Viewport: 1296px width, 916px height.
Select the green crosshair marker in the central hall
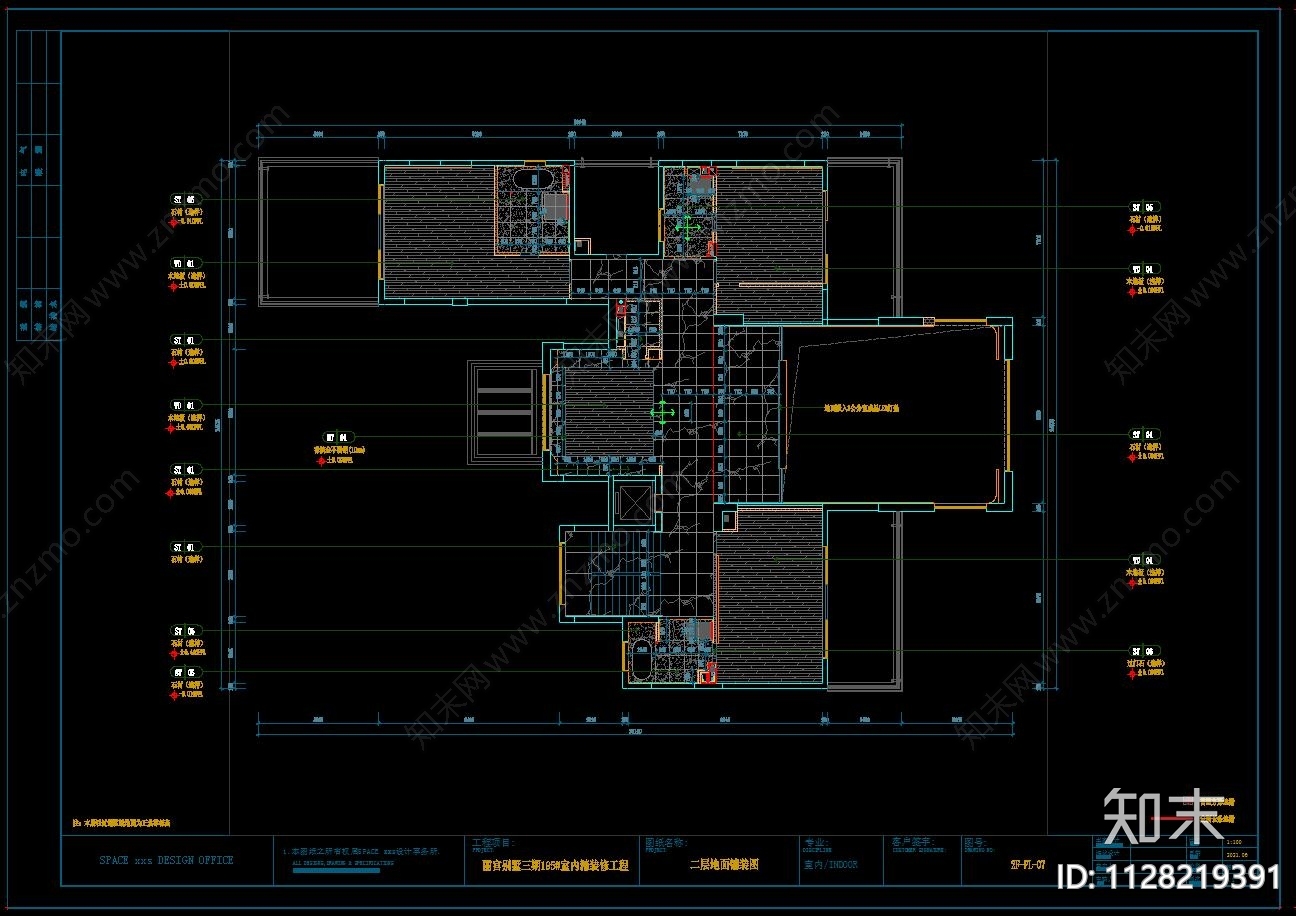(663, 412)
